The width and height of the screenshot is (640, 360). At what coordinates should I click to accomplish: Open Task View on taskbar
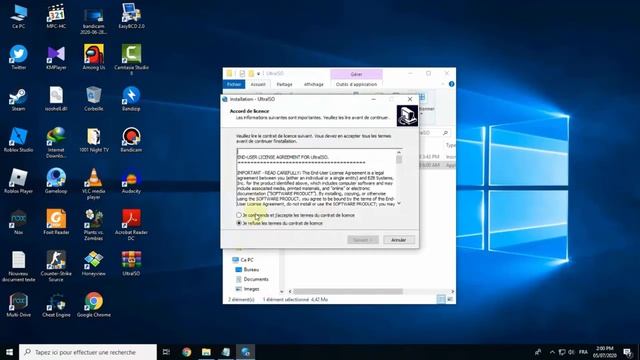tap(166, 352)
